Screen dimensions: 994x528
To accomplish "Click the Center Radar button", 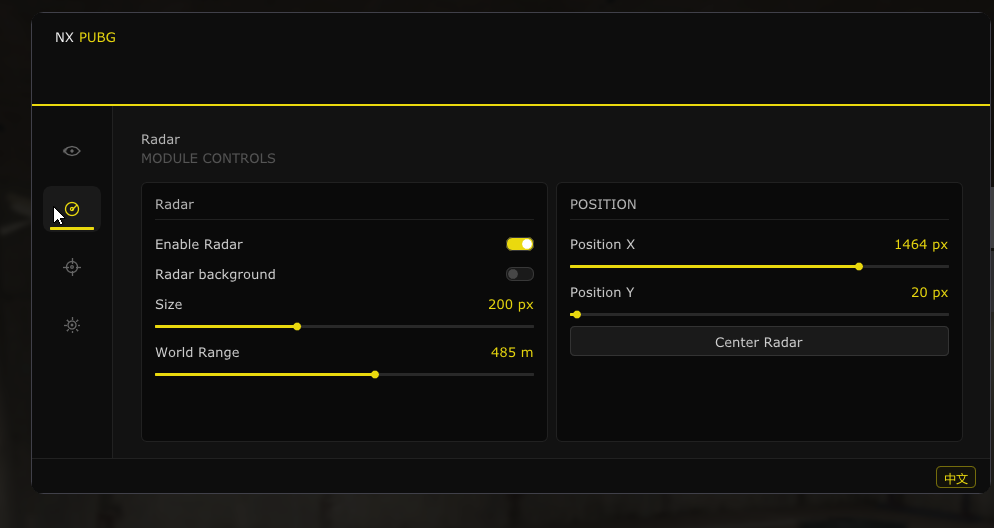I will click(759, 342).
